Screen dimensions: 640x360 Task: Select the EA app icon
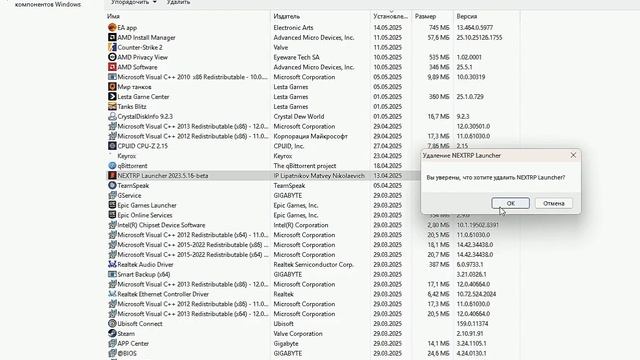pyautogui.click(x=112, y=27)
